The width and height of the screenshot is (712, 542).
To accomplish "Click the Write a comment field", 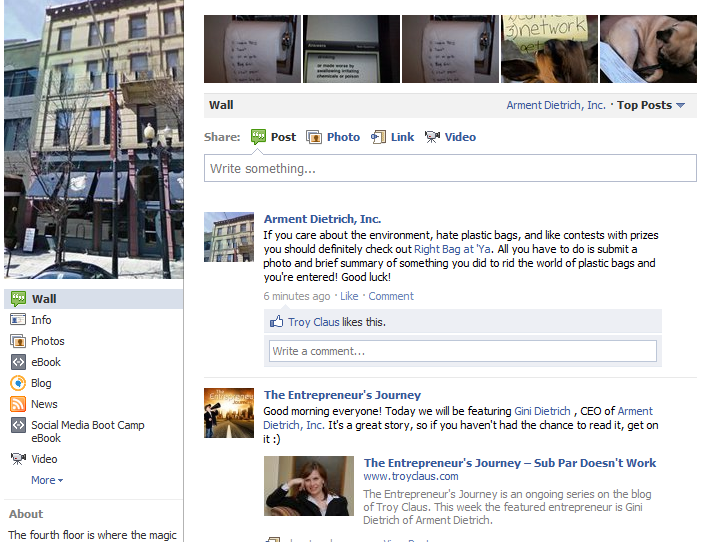I will (x=462, y=351).
